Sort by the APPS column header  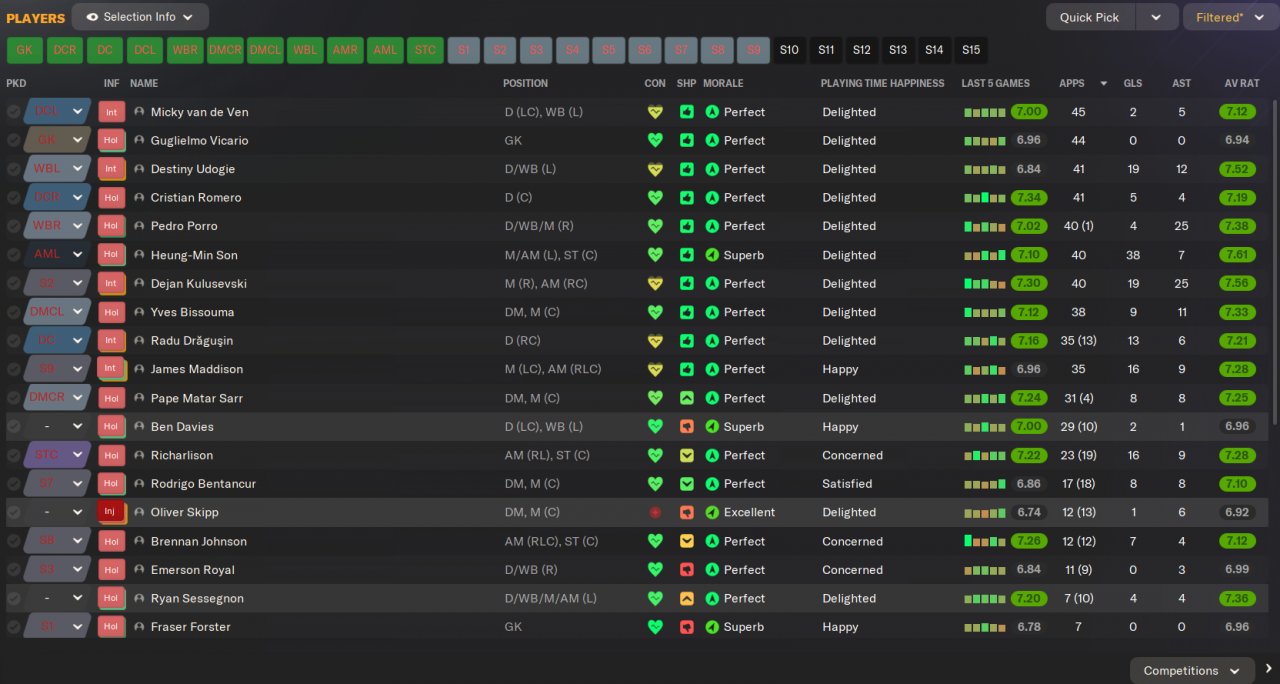tap(1071, 83)
